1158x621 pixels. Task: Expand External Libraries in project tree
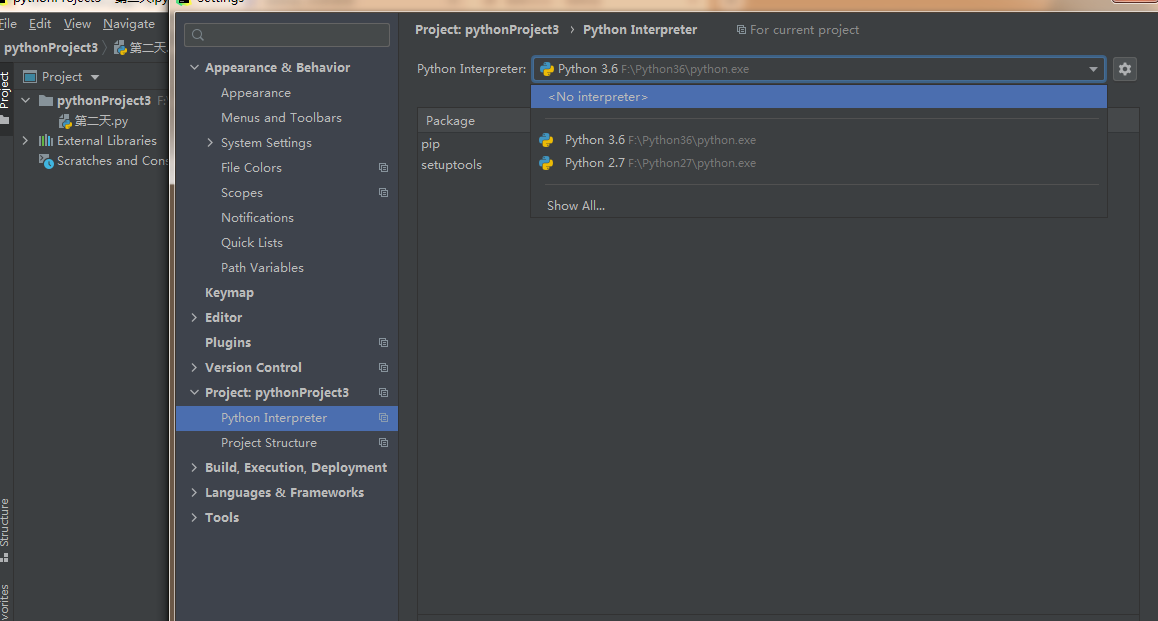point(25,140)
